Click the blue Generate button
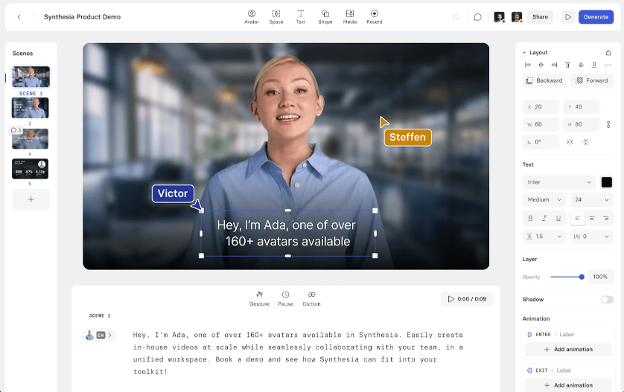The image size is (624, 392). point(596,17)
